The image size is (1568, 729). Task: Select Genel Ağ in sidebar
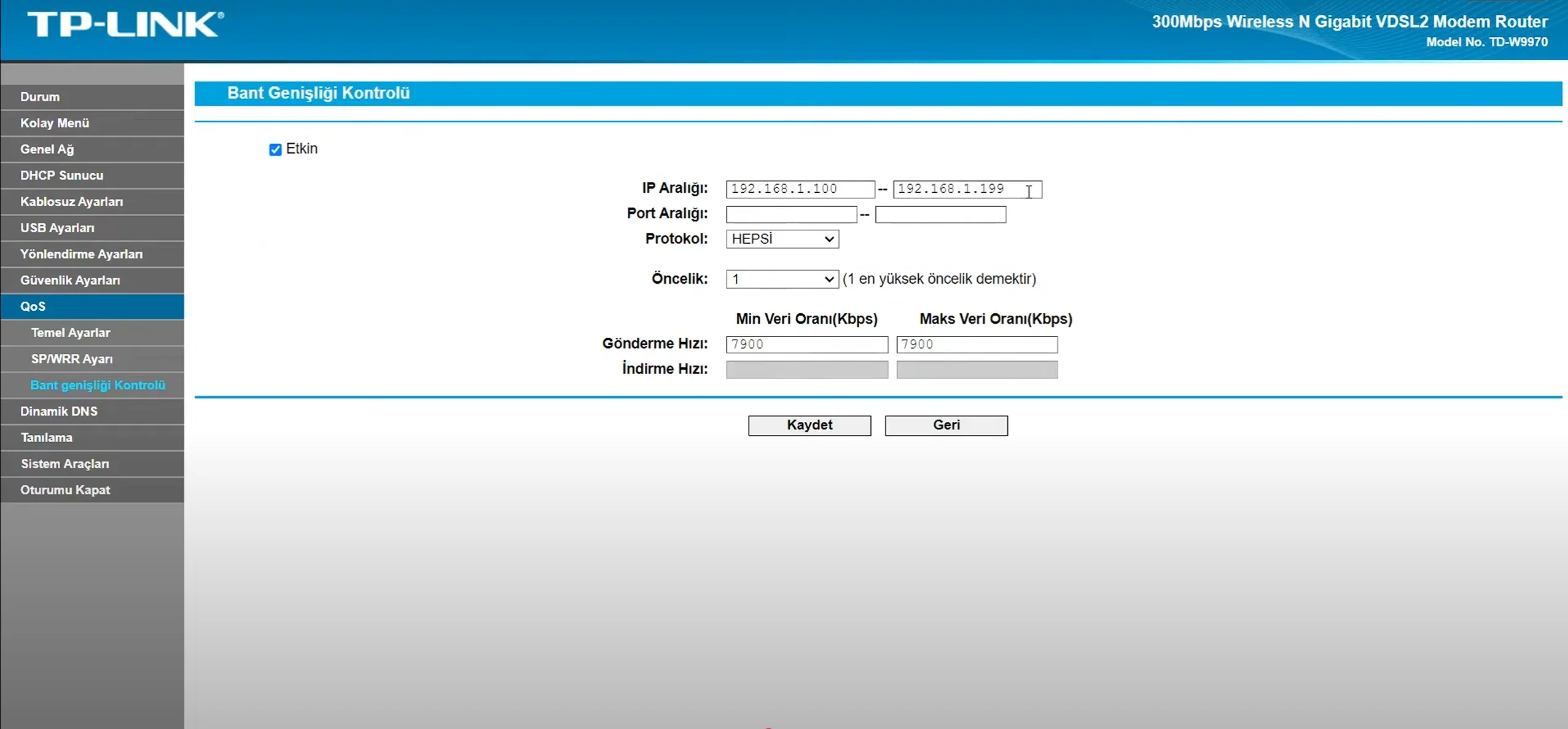click(x=47, y=149)
